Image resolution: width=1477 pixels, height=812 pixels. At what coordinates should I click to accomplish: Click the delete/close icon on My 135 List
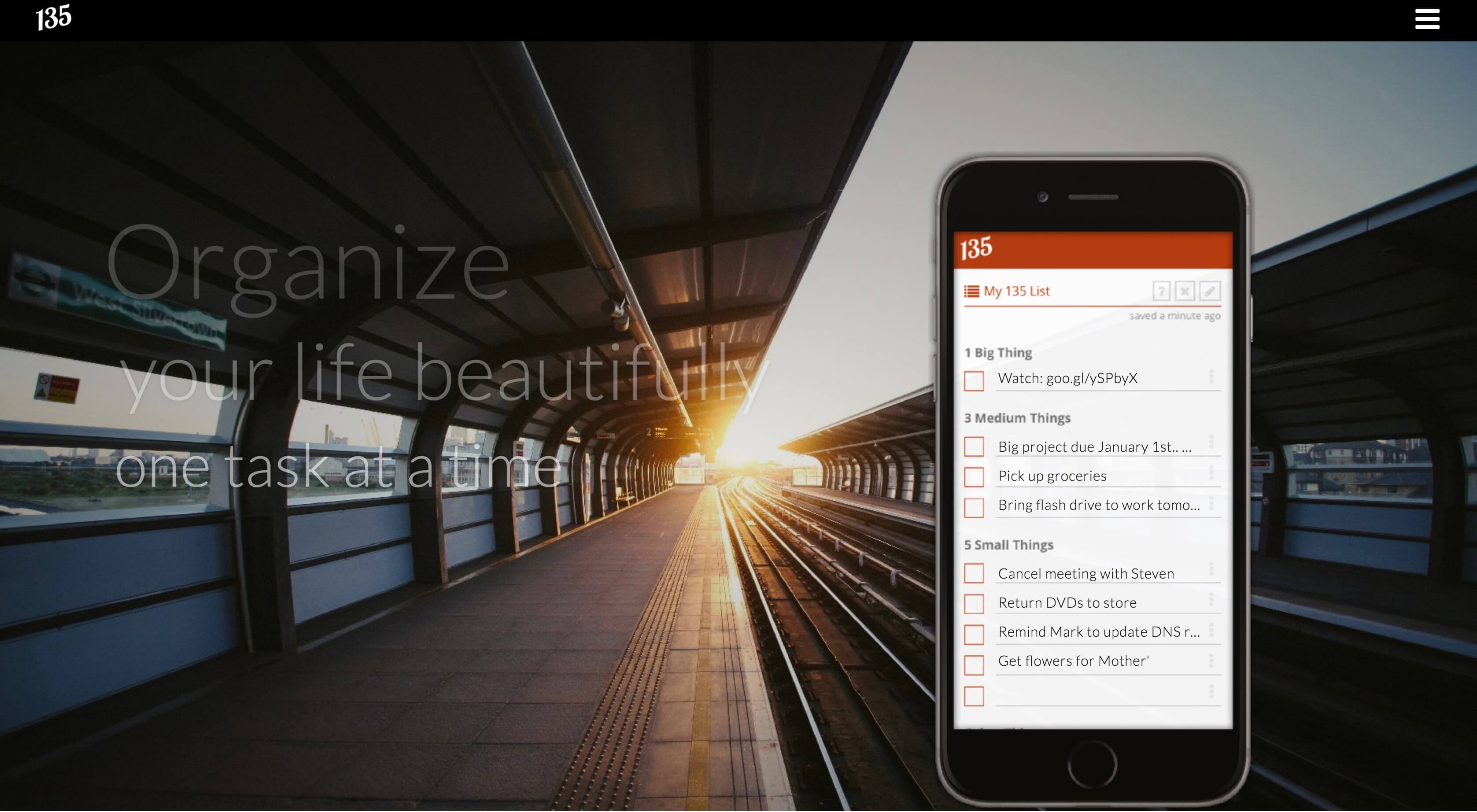1185,291
